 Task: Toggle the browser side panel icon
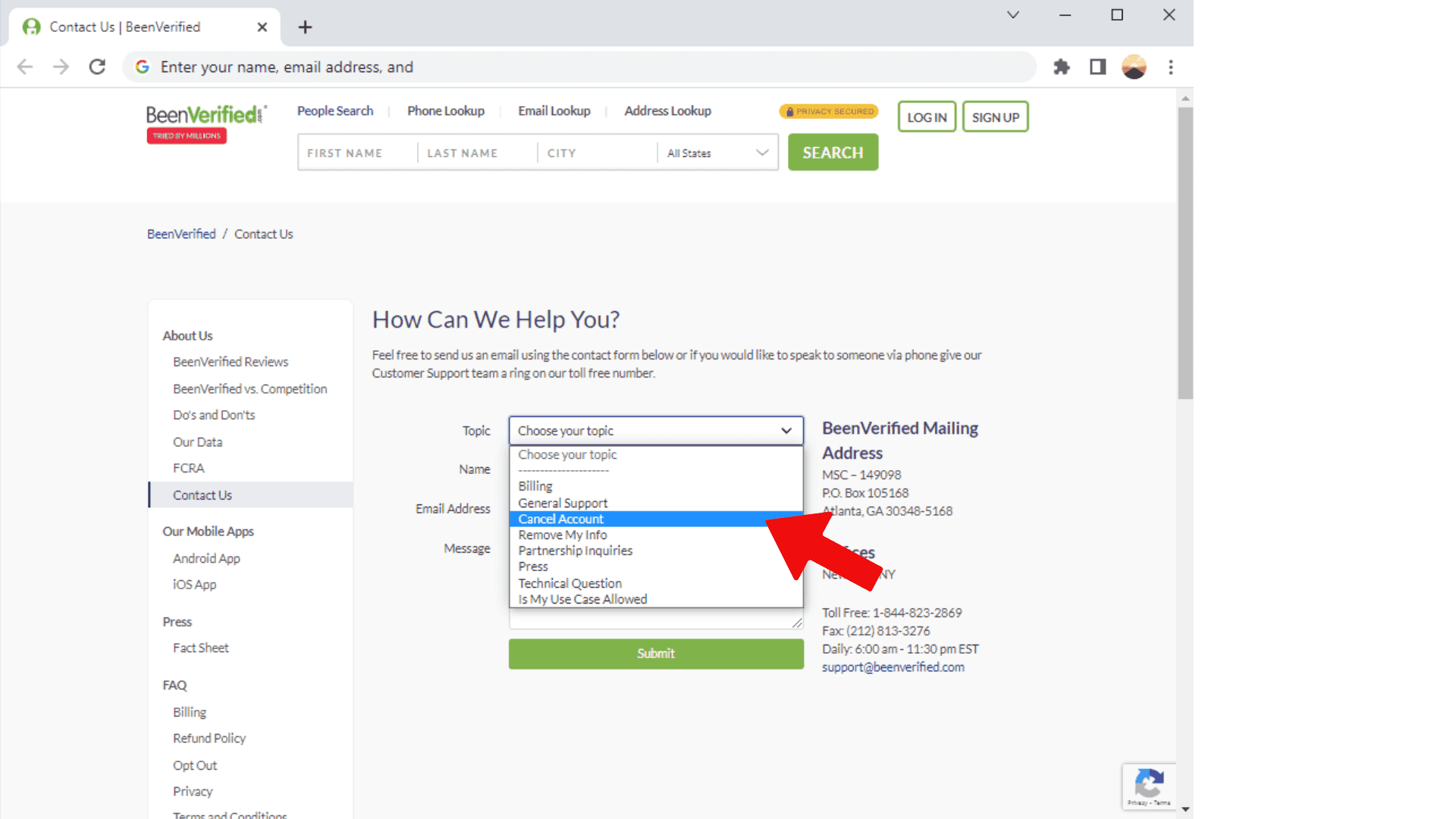[x=1097, y=67]
